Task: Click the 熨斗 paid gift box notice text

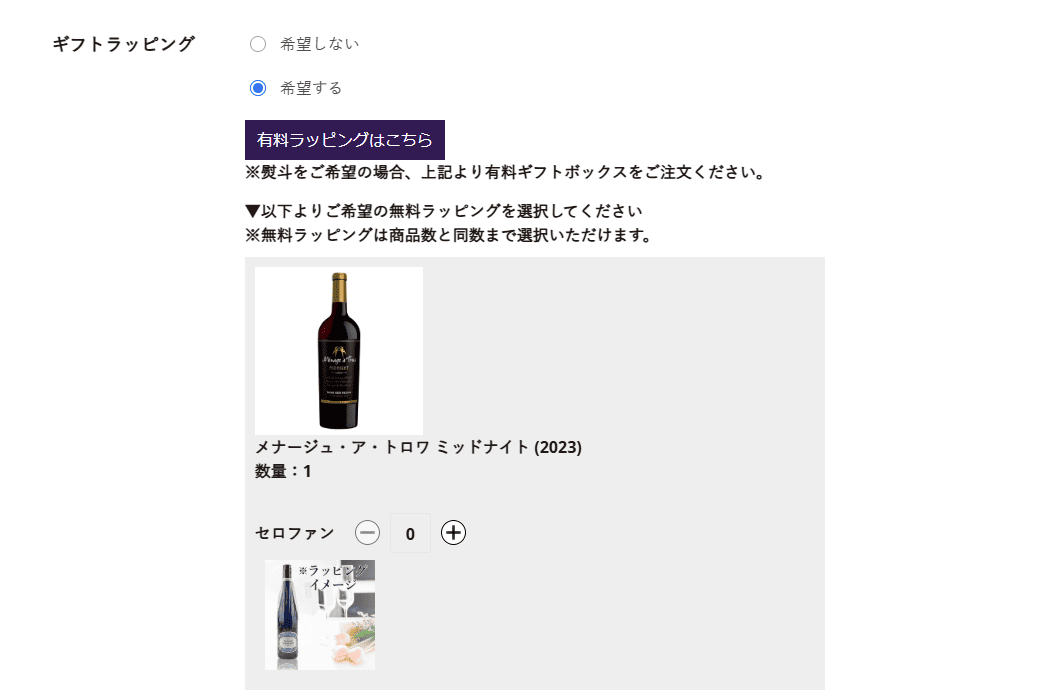Action: [x=505, y=172]
